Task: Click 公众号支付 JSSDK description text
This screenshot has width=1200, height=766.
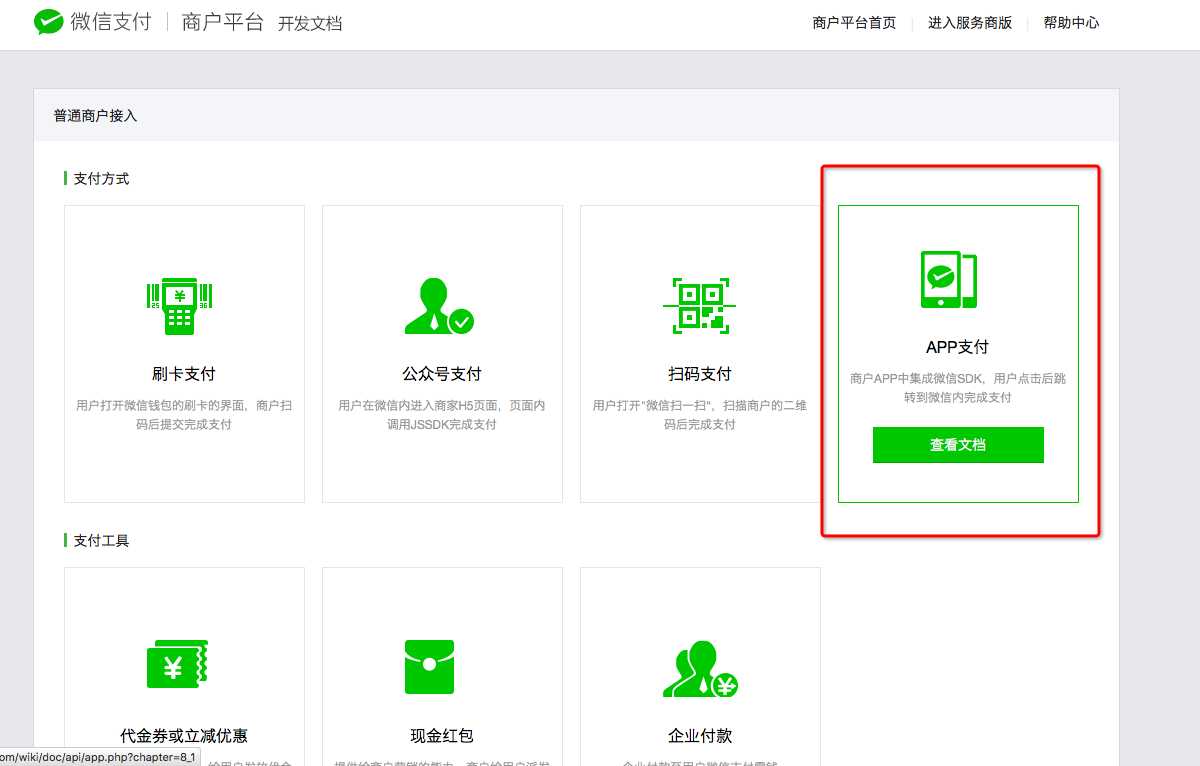Action: coord(442,415)
